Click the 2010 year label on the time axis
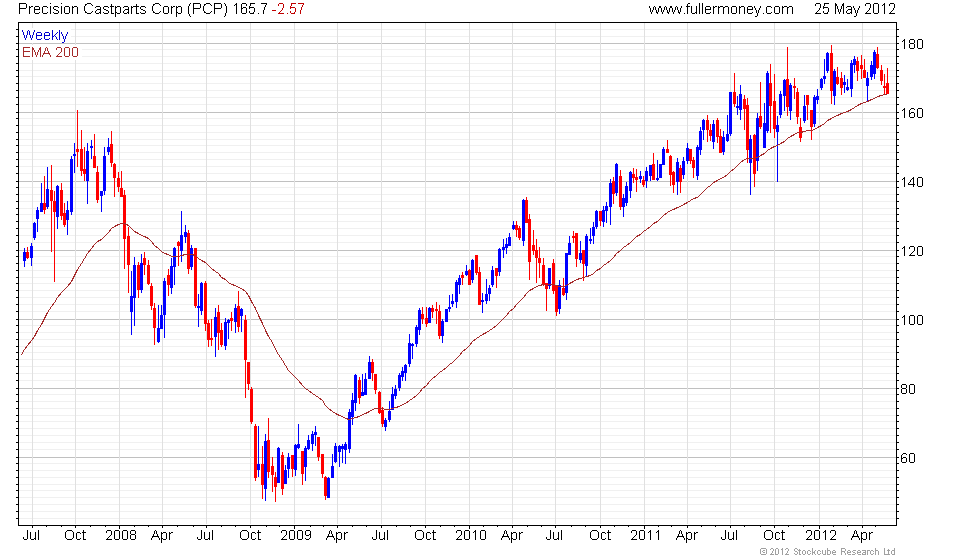 tap(471, 536)
